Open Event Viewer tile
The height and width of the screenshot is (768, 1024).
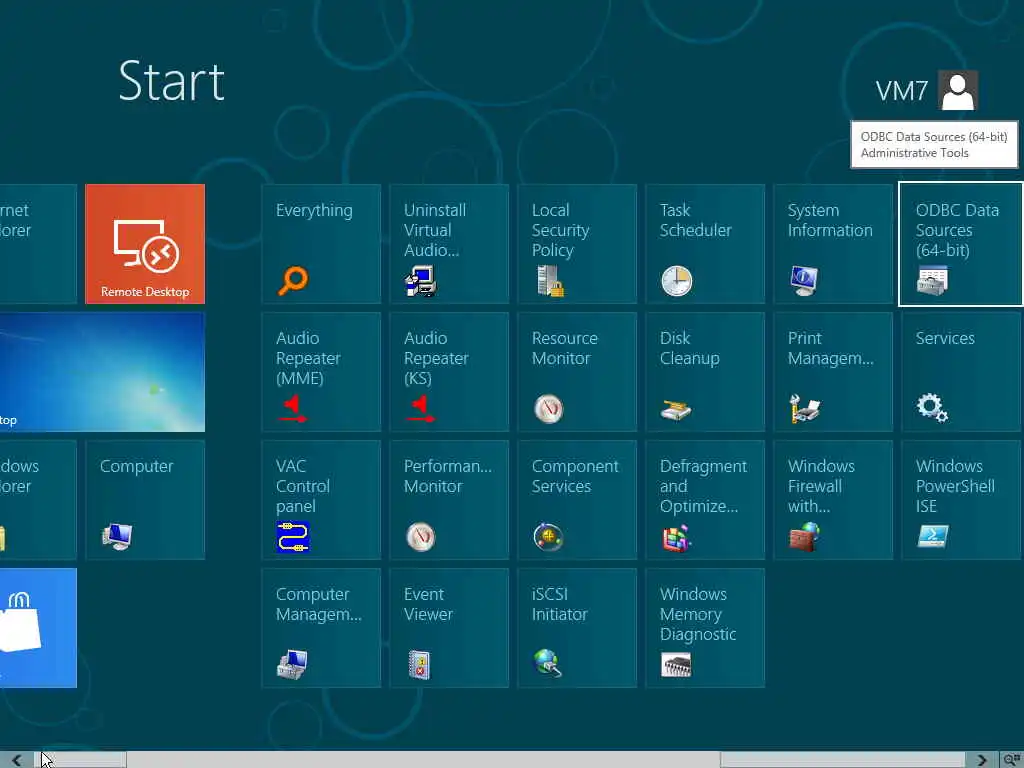click(449, 628)
